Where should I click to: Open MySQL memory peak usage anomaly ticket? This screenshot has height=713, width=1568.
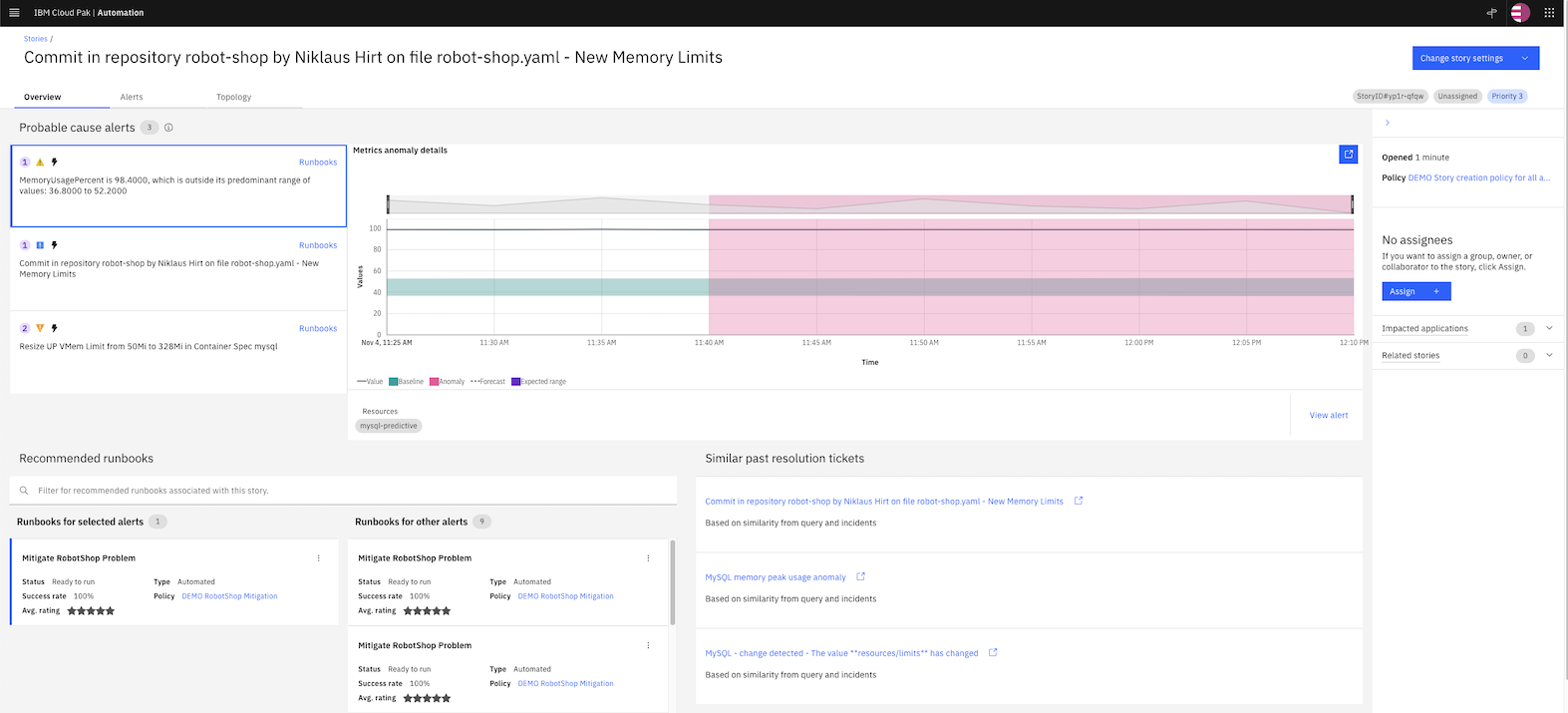(x=776, y=577)
